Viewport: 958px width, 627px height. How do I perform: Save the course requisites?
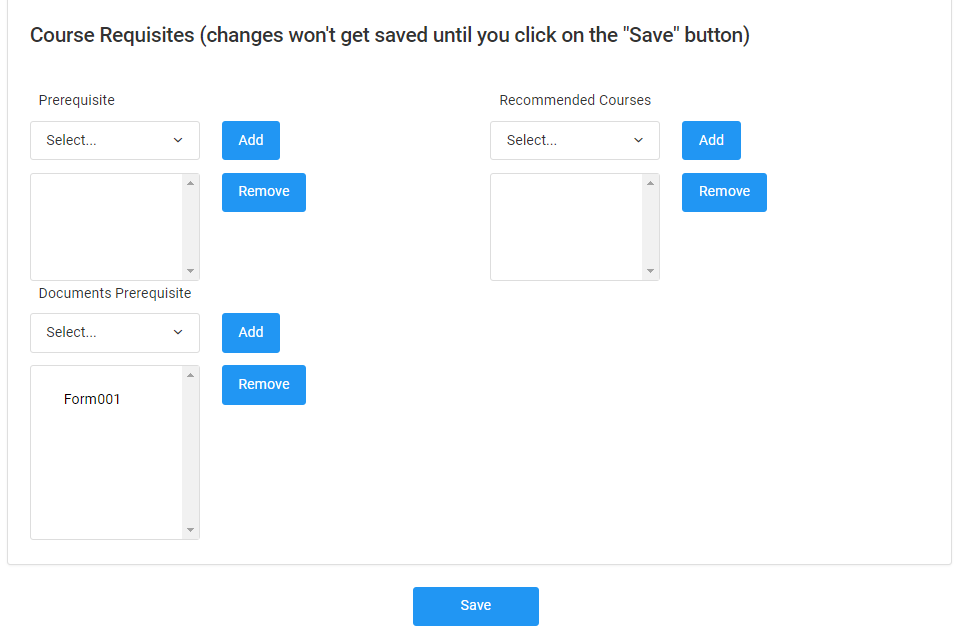[x=475, y=606]
